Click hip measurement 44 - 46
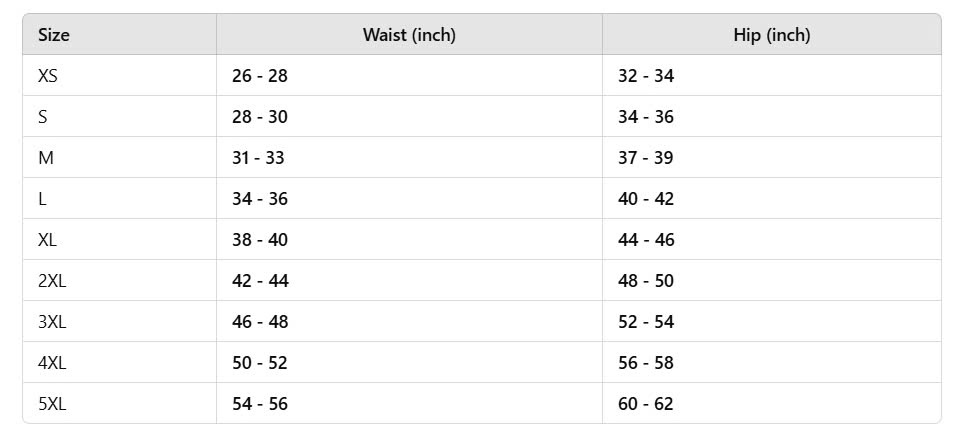 [646, 240]
